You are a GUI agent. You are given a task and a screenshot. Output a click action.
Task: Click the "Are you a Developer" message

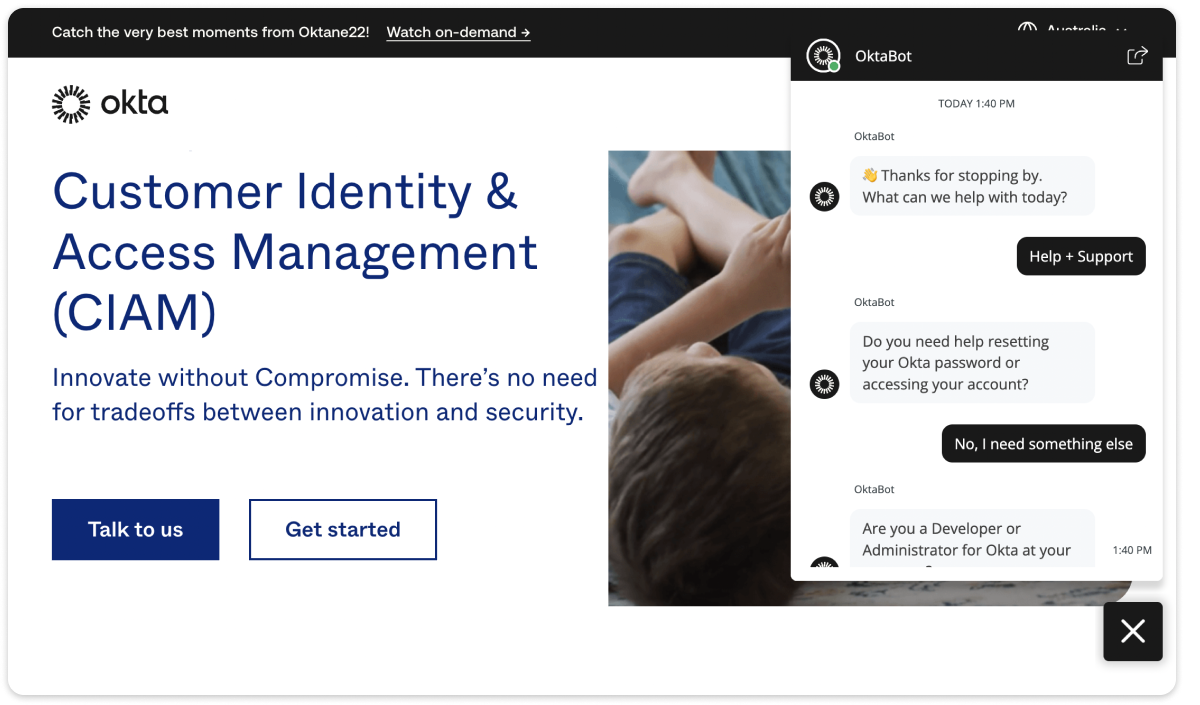click(x=972, y=540)
